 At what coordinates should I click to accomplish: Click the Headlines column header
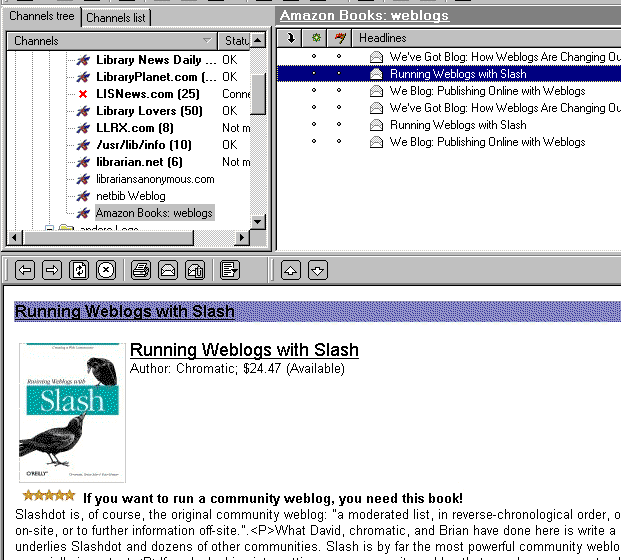[x=487, y=38]
